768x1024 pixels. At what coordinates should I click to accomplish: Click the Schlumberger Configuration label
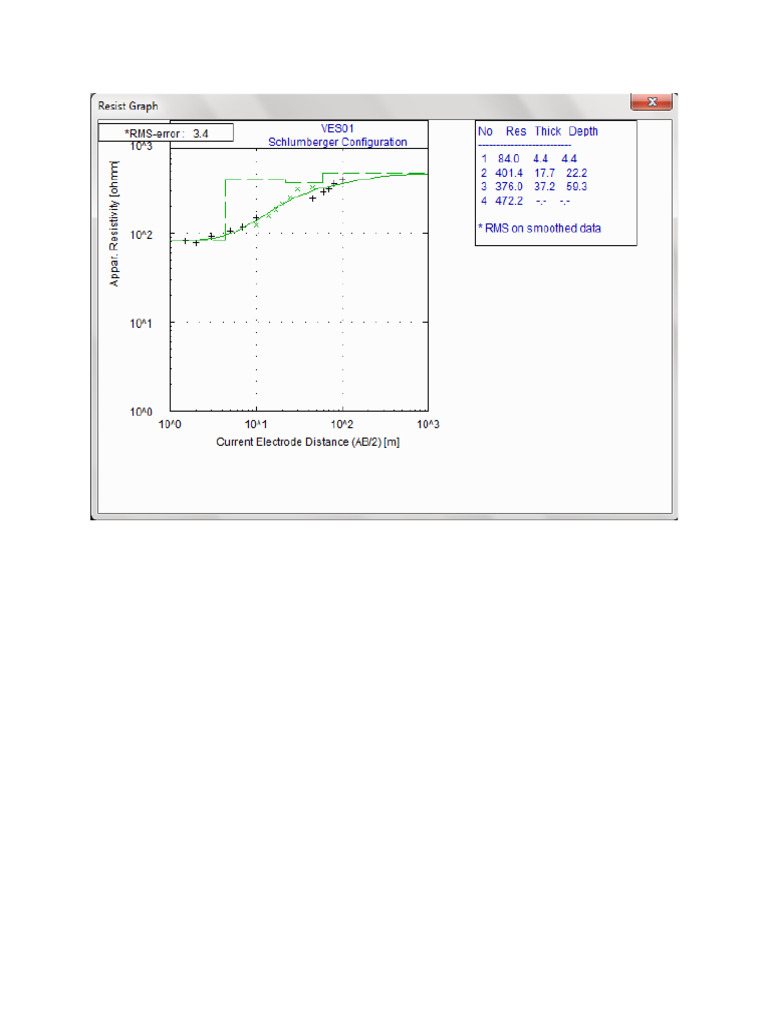[x=338, y=142]
